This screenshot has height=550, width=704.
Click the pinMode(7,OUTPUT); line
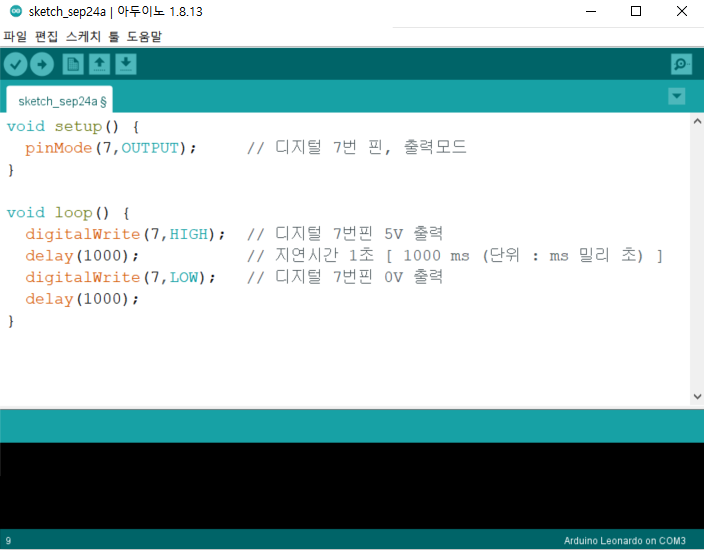click(110, 148)
